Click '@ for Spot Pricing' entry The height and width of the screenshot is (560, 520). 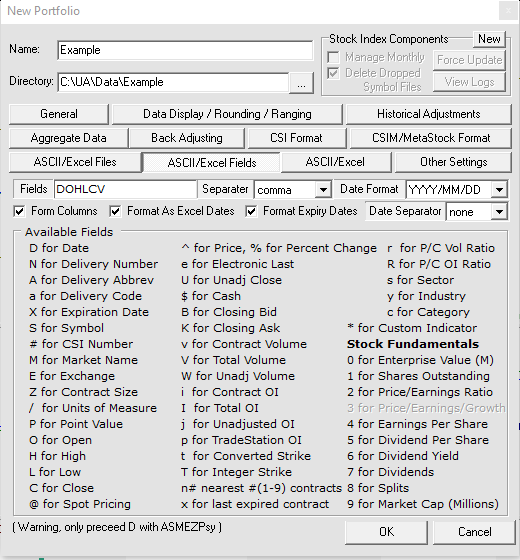80,504
